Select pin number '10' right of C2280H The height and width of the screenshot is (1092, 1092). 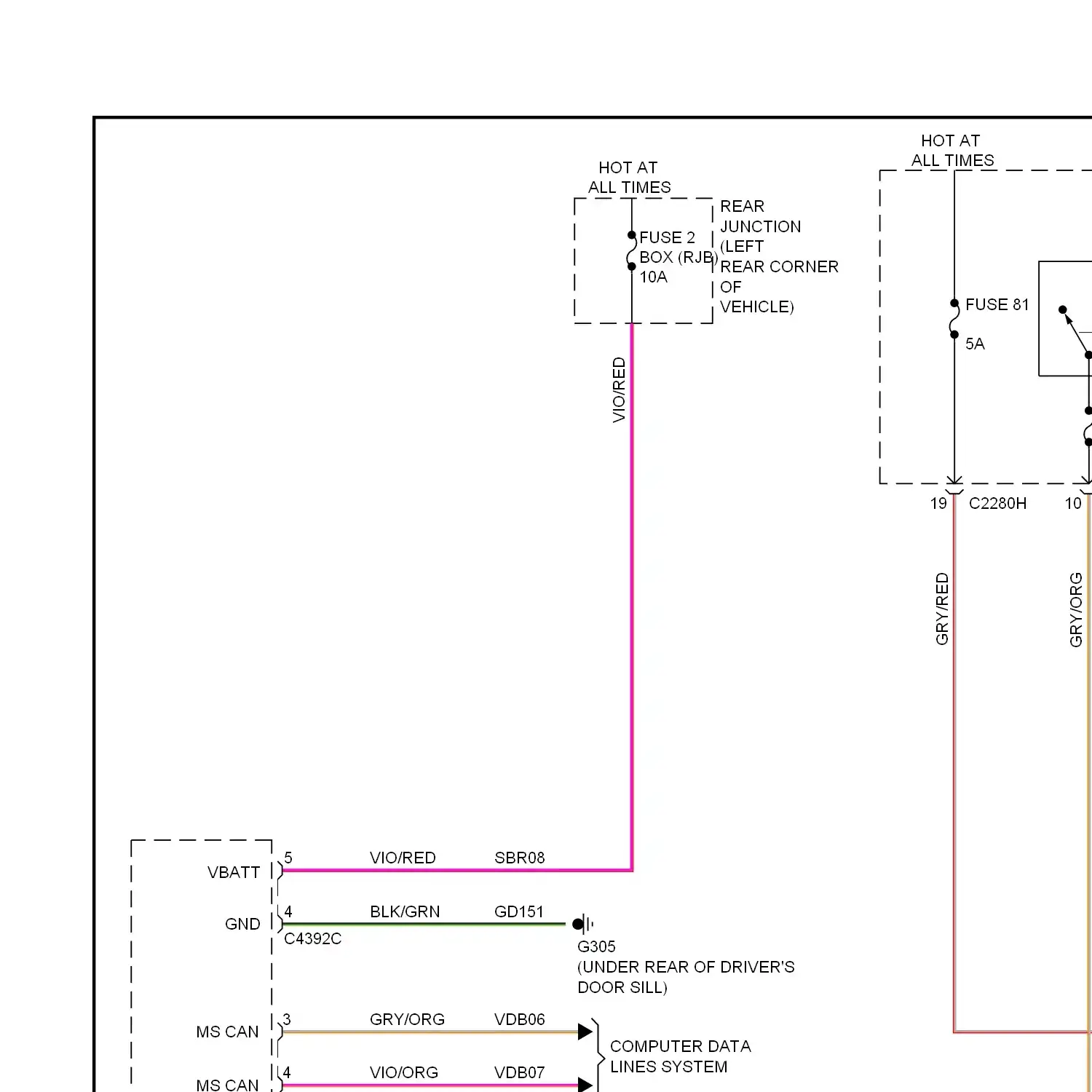1073,503
